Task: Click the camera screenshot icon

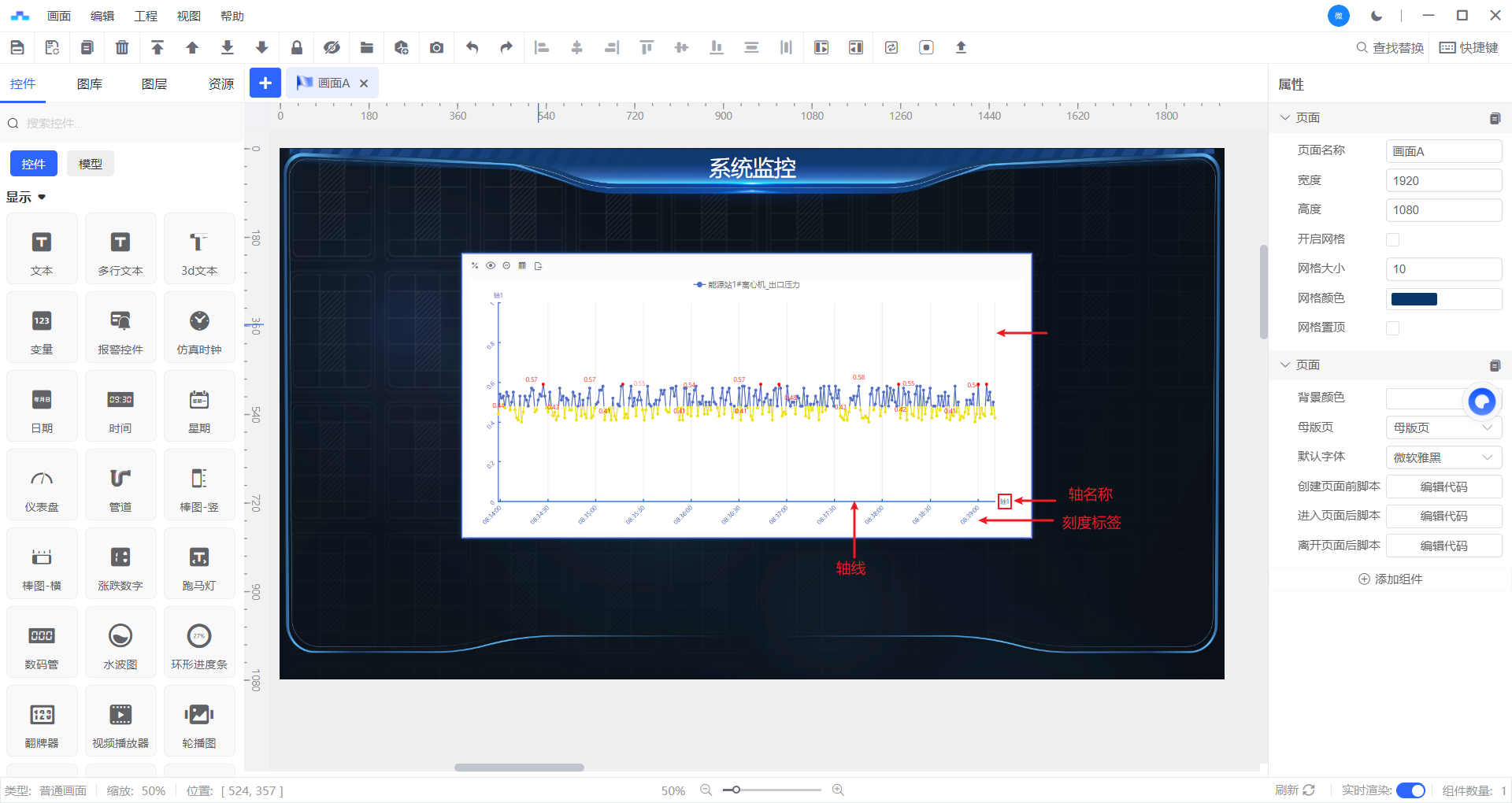Action: 436,48
